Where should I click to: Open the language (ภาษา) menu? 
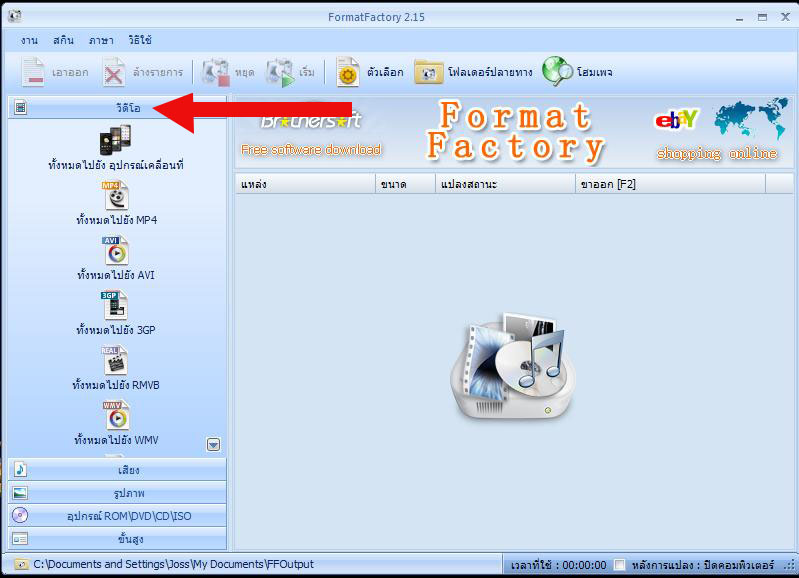(x=101, y=40)
